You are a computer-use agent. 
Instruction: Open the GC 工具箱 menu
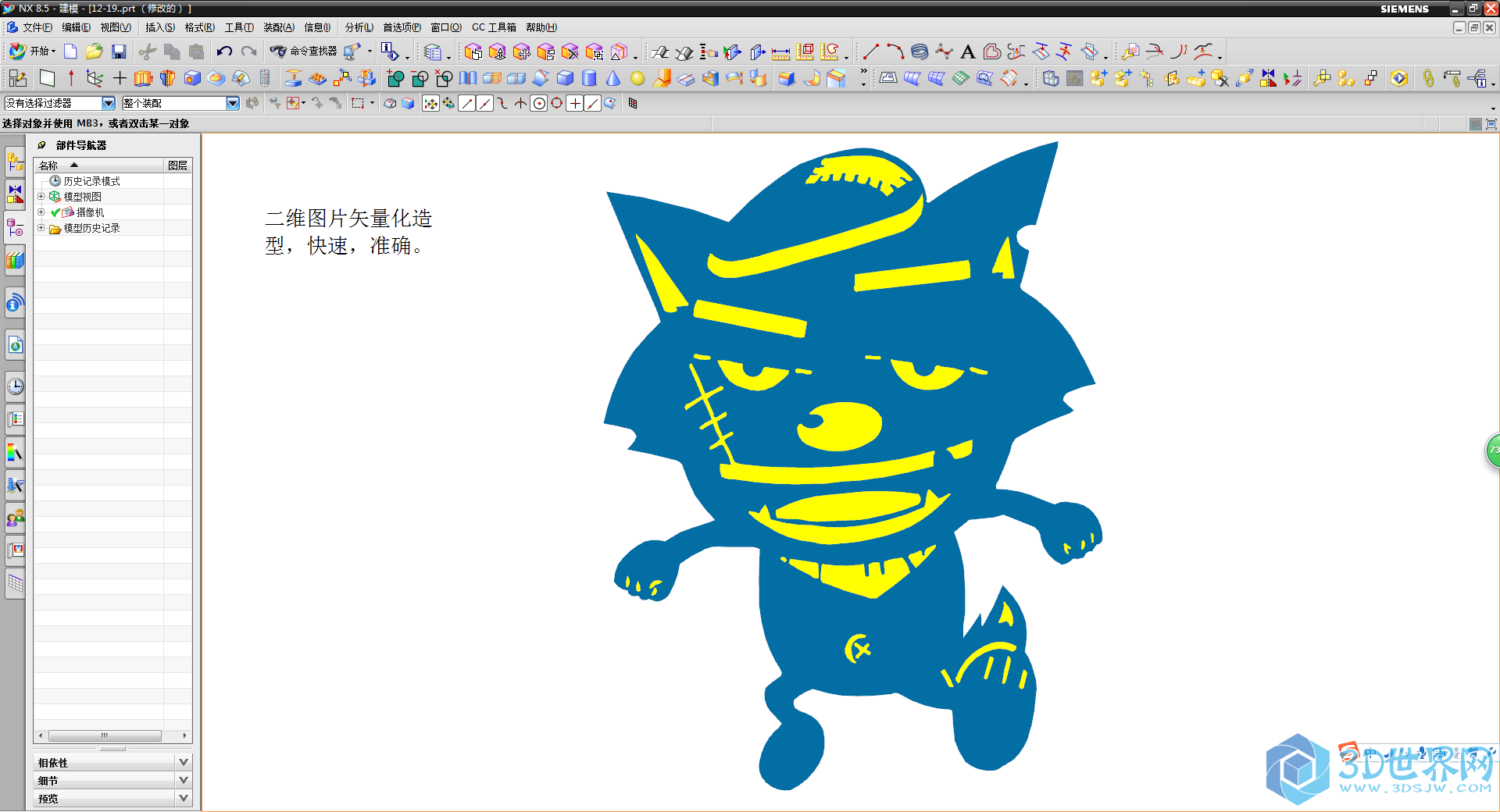(x=494, y=27)
